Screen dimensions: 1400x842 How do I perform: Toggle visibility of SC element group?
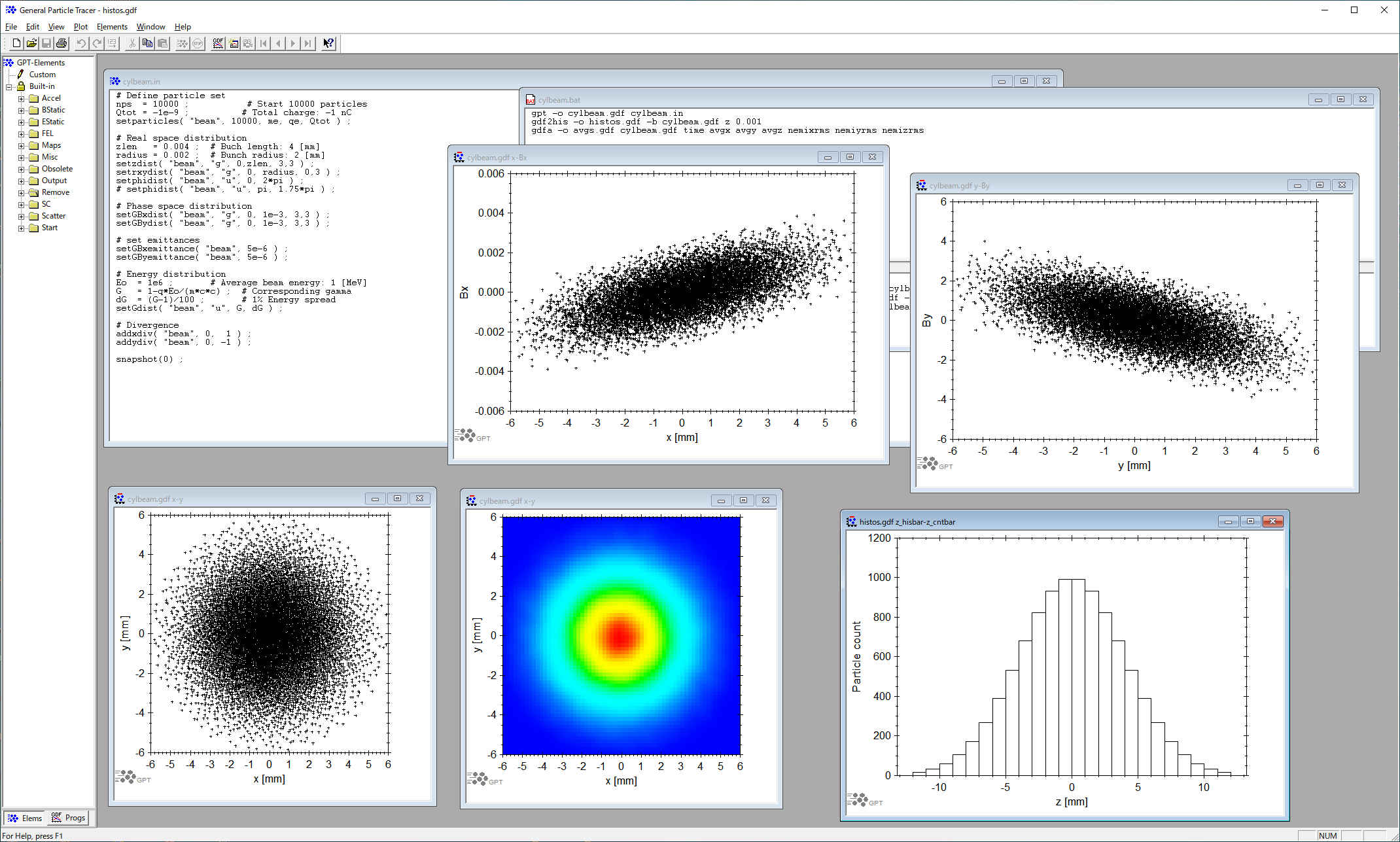click(21, 204)
